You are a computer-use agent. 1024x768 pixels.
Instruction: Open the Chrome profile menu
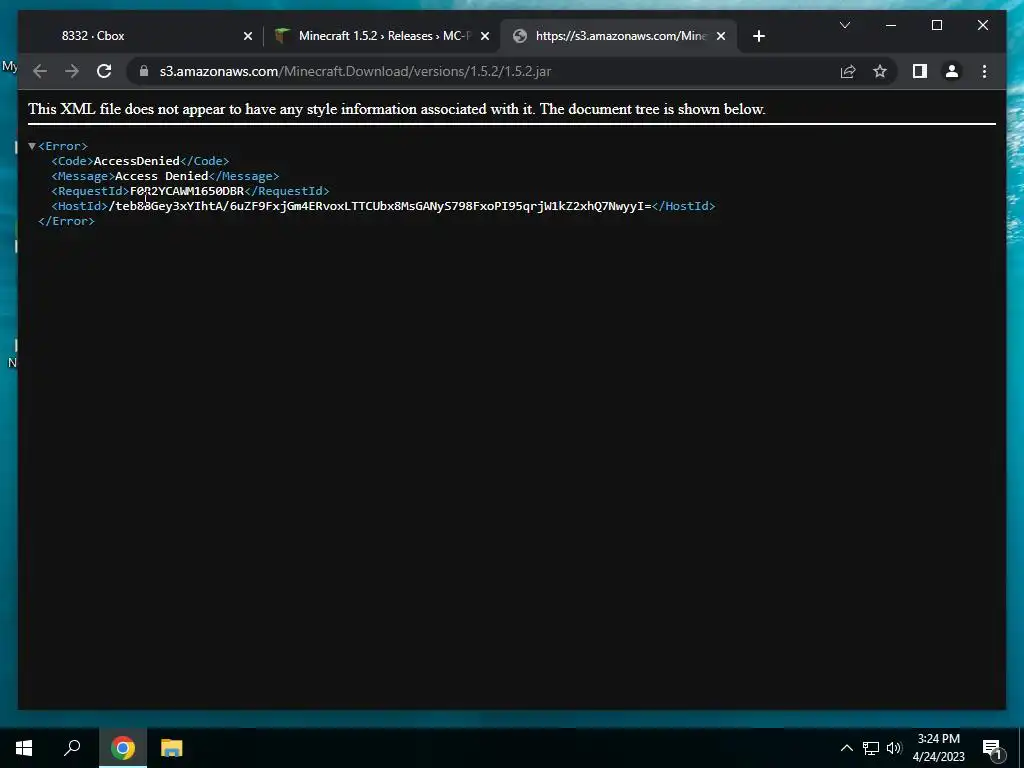tap(952, 71)
